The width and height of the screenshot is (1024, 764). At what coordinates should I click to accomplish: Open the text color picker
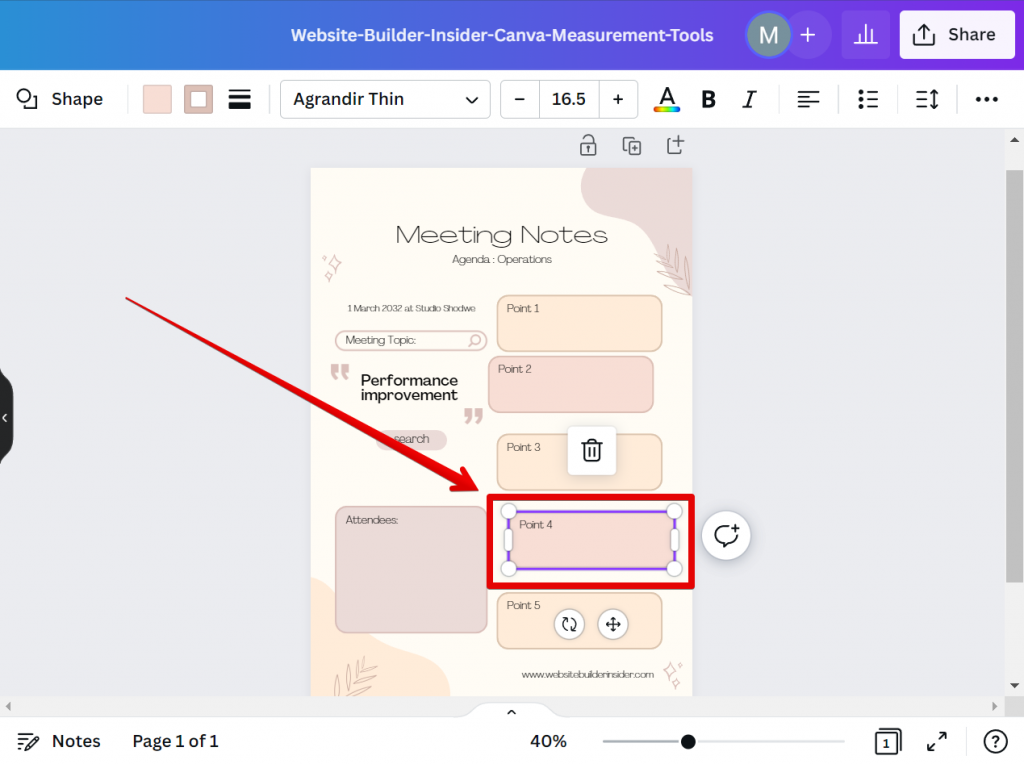pos(666,98)
